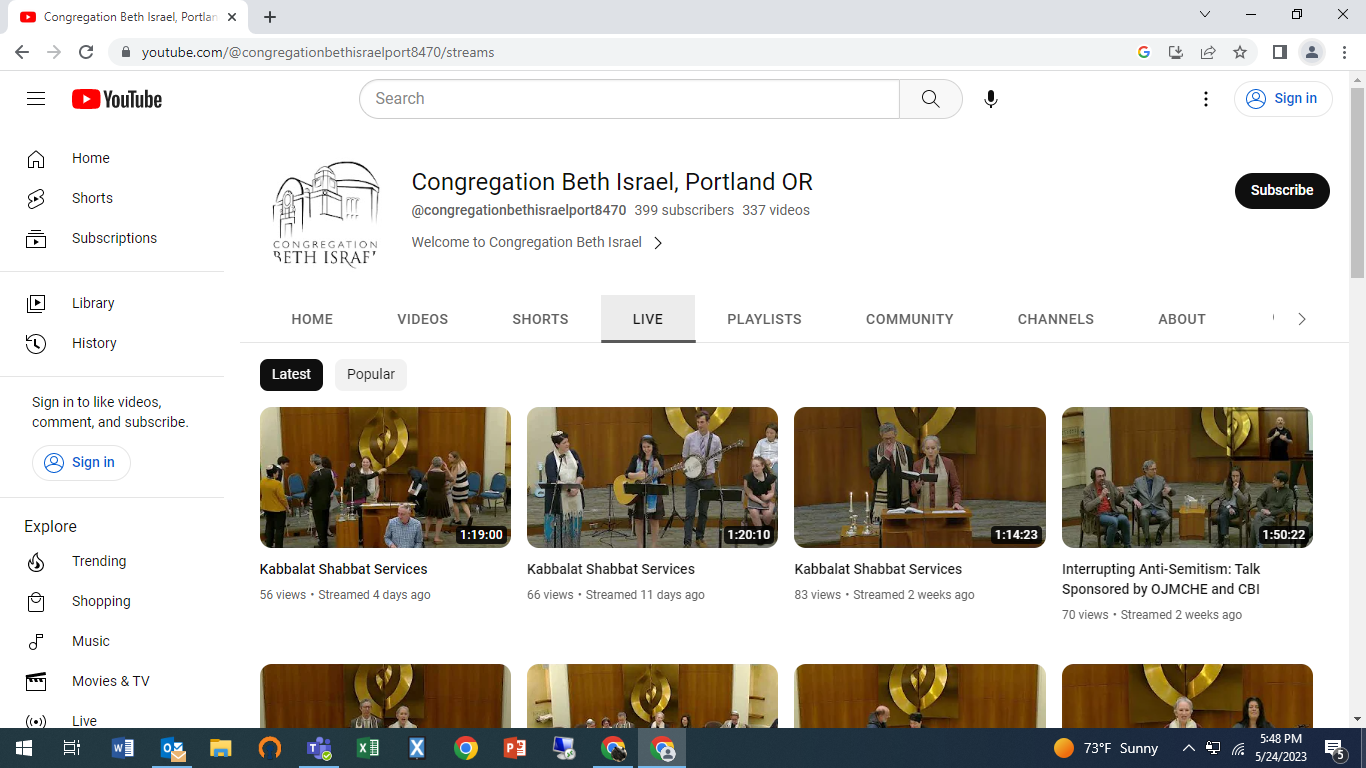Select the Popular filter chip
Viewport: 1366px width, 768px height.
point(371,374)
